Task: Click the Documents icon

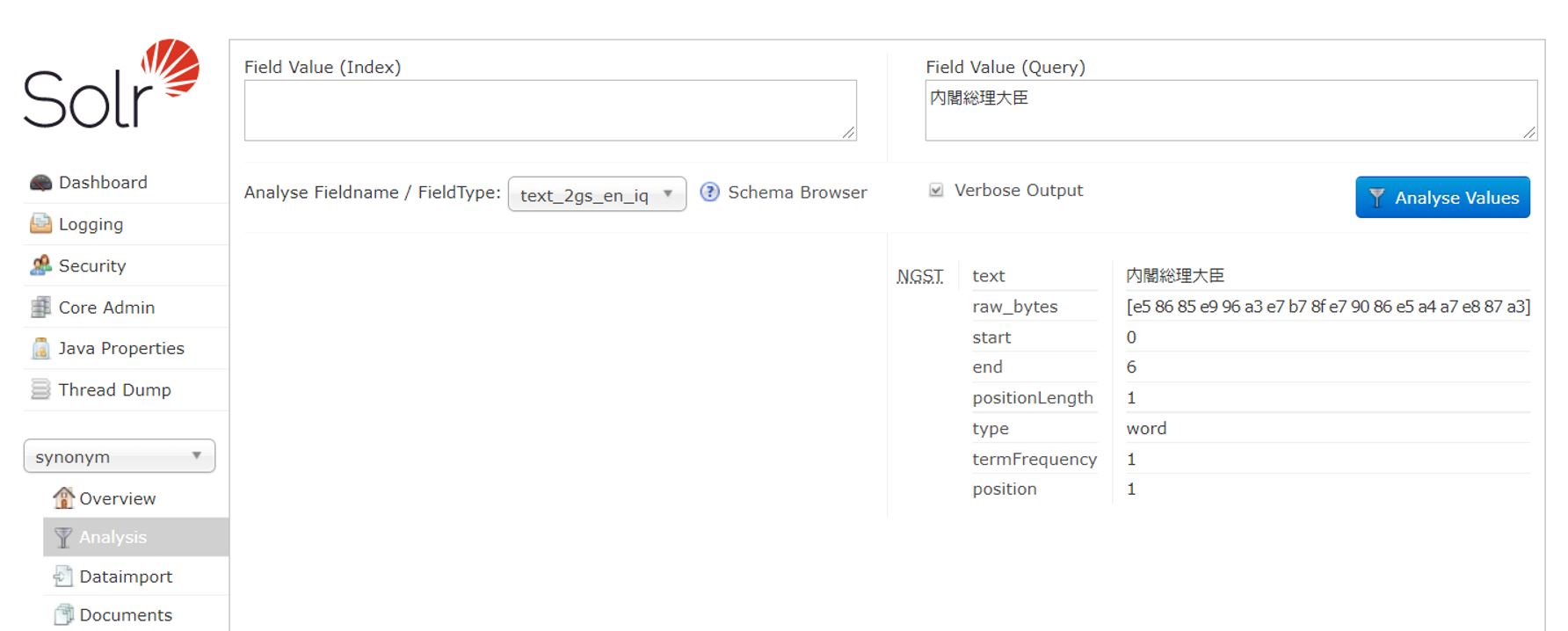Action: coord(63,615)
